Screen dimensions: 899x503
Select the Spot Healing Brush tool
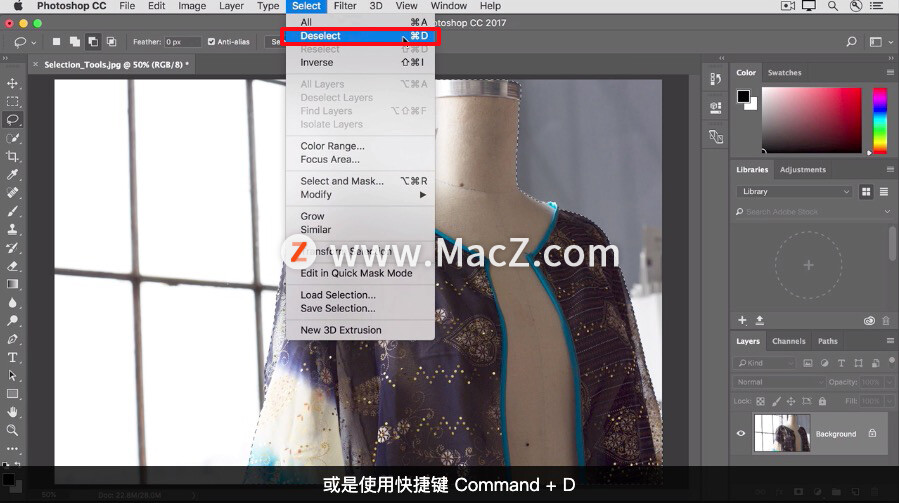point(12,193)
